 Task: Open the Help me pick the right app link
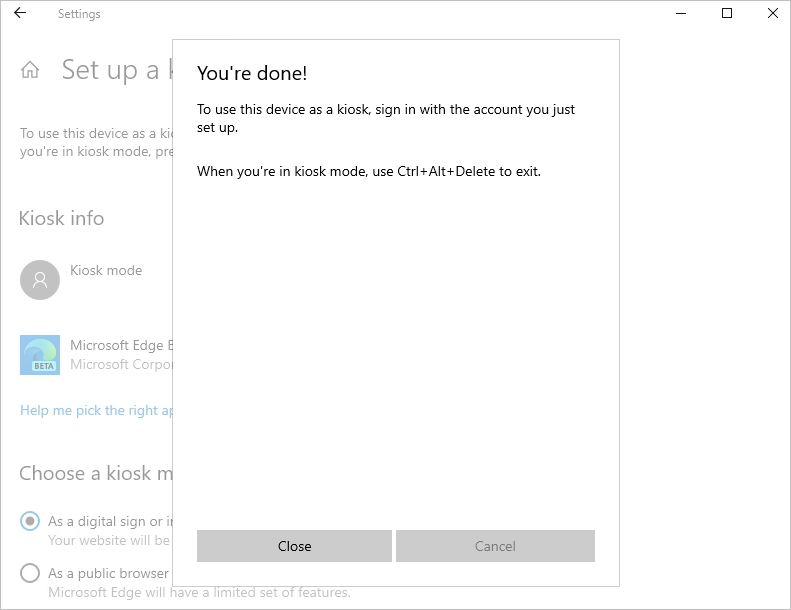pos(97,410)
